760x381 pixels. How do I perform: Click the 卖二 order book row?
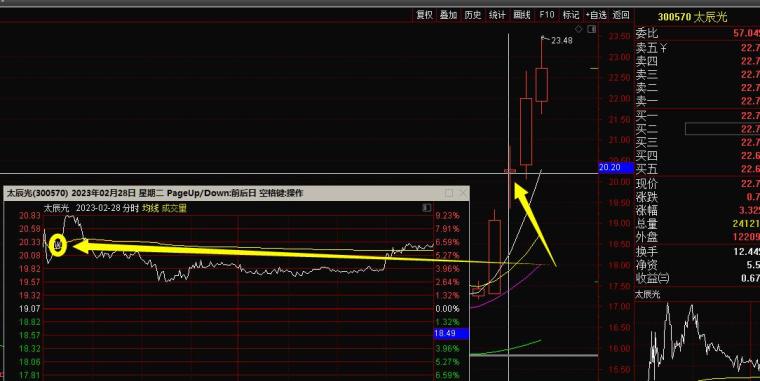pyautogui.click(x=697, y=88)
